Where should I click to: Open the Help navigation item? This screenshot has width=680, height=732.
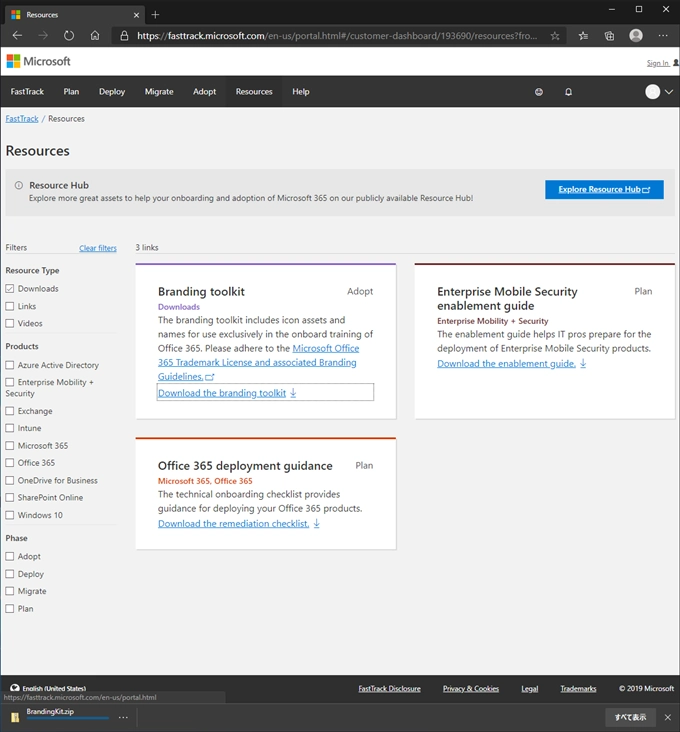[x=301, y=92]
